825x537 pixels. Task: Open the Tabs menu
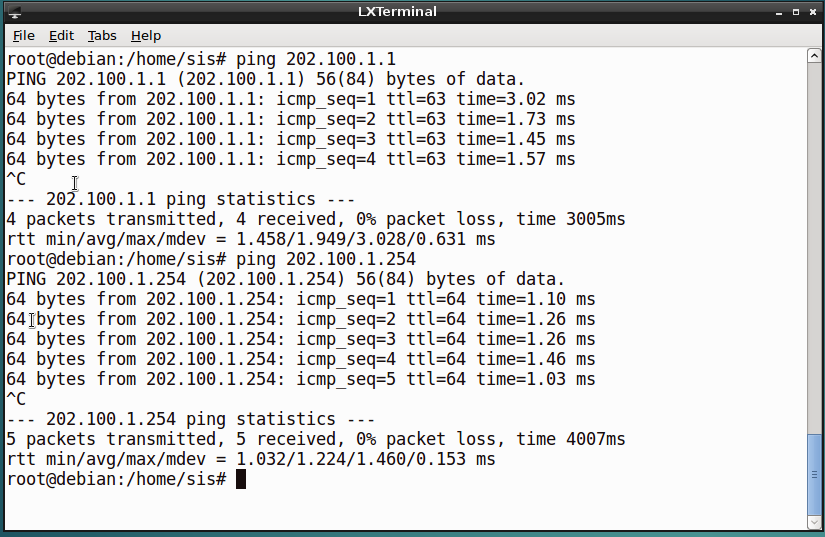pos(102,36)
